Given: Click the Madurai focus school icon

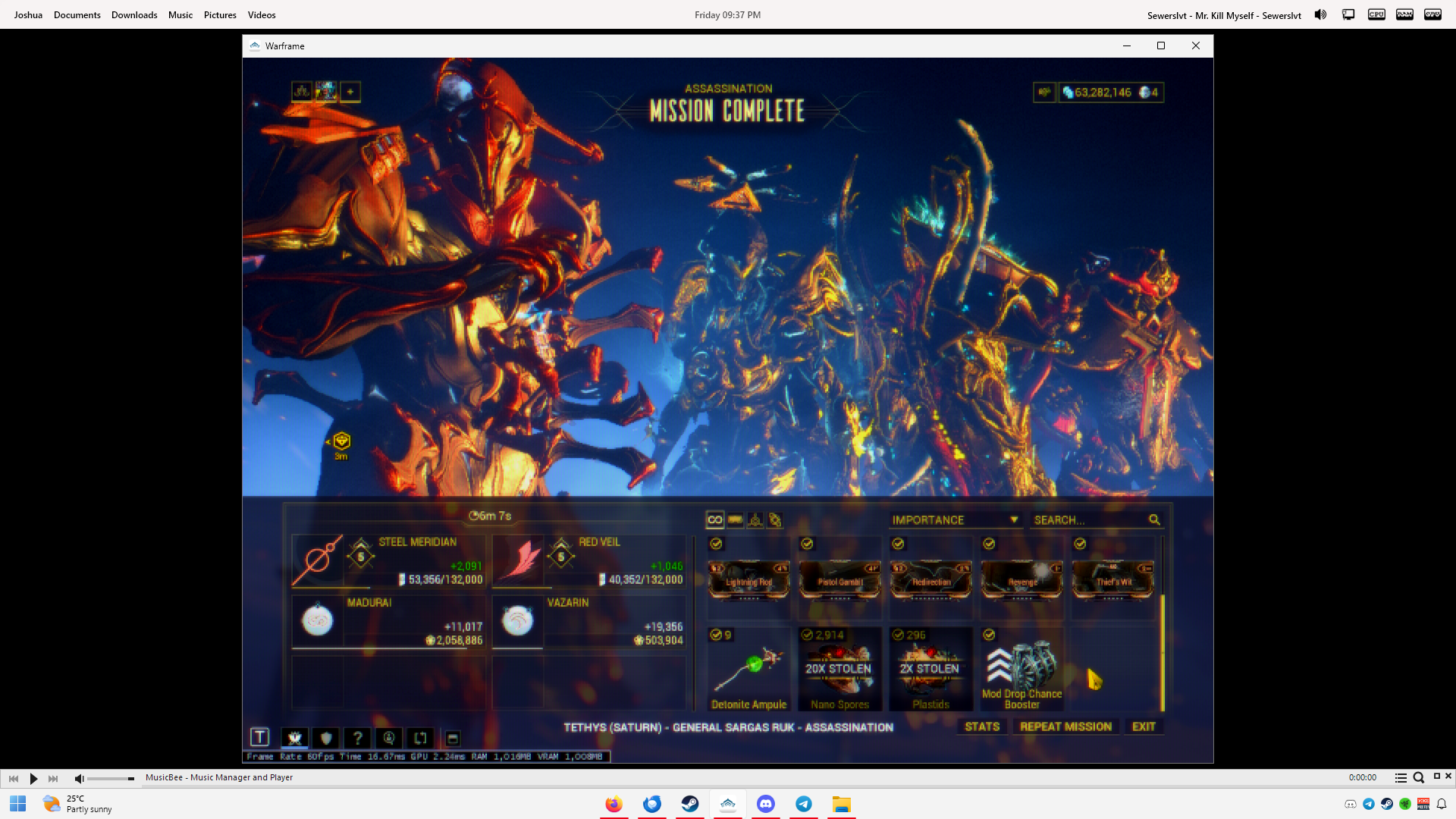Looking at the screenshot, I should point(318,621).
